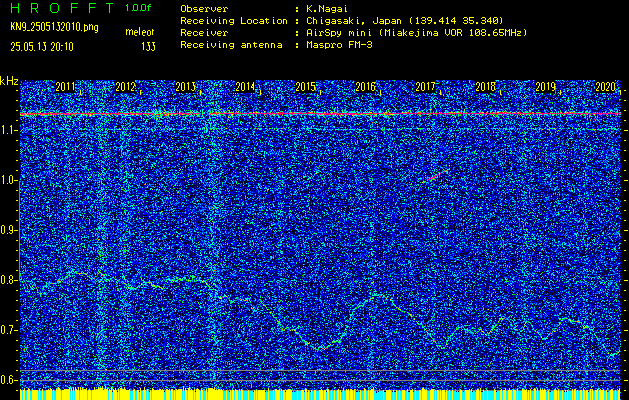The image size is (629, 400).
Task: Click the Receiver label
Action: tap(204, 32)
